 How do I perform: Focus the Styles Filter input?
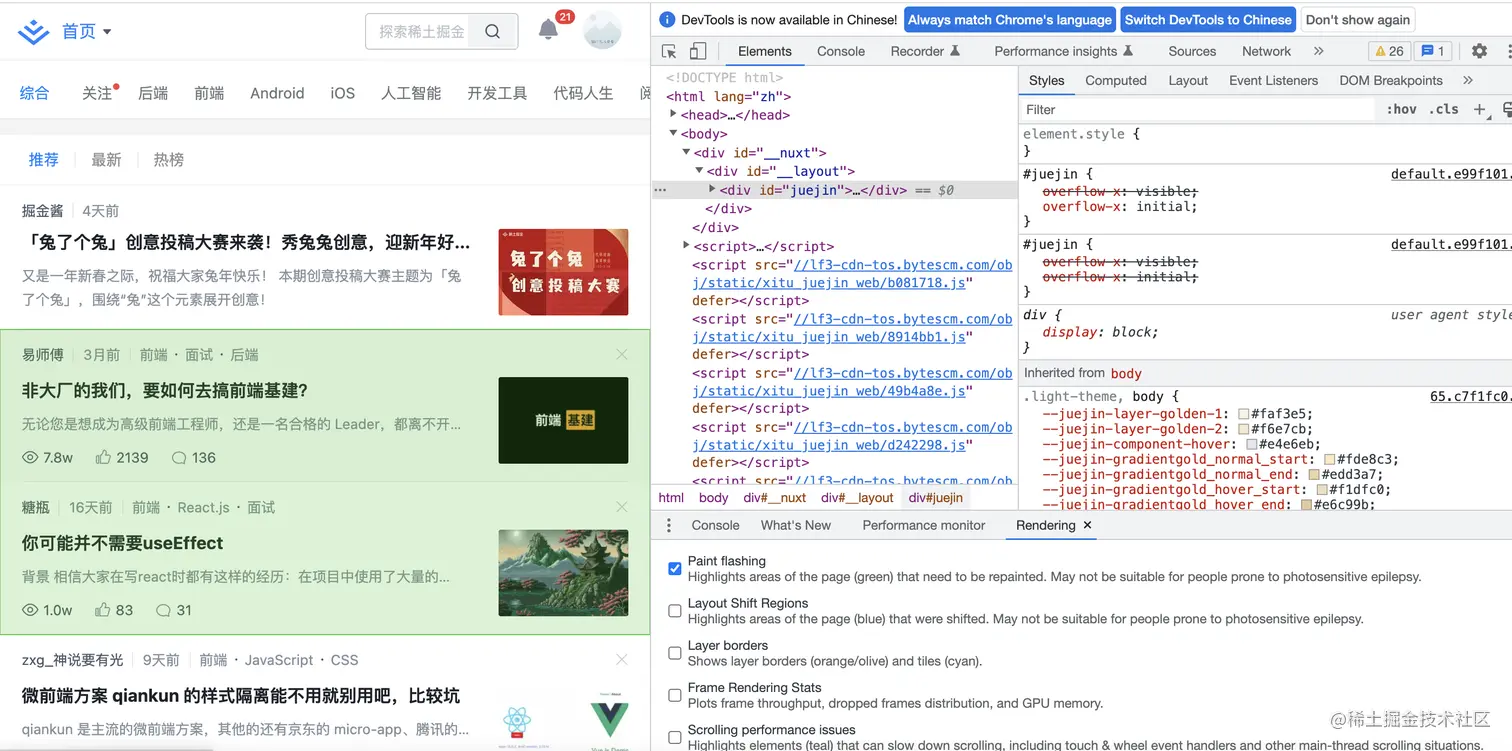click(1200, 110)
